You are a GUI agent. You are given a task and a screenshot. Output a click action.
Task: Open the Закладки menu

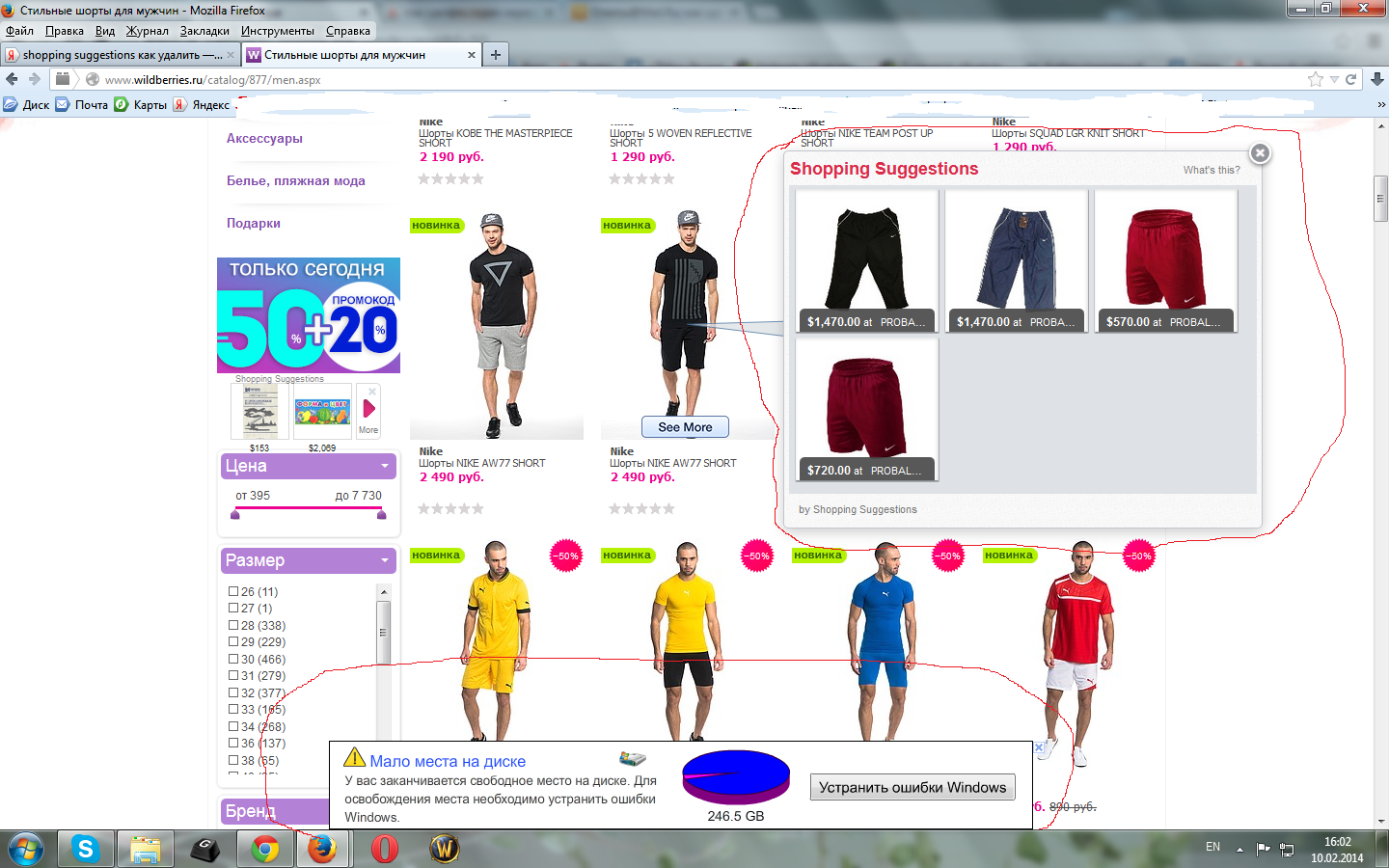(x=204, y=31)
